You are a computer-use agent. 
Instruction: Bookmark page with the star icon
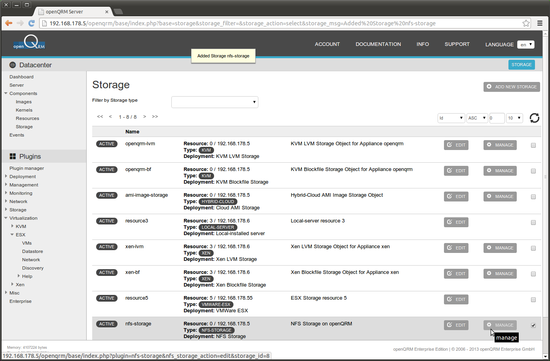pos(526,24)
